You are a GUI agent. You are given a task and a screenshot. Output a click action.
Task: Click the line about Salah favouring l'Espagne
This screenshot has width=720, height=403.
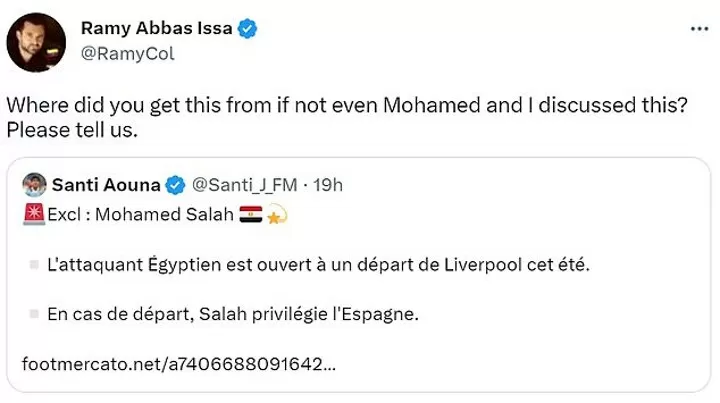click(x=232, y=314)
